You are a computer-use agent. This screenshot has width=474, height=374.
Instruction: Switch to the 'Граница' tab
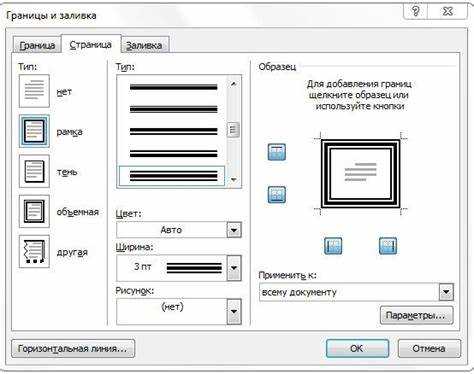[x=37, y=45]
